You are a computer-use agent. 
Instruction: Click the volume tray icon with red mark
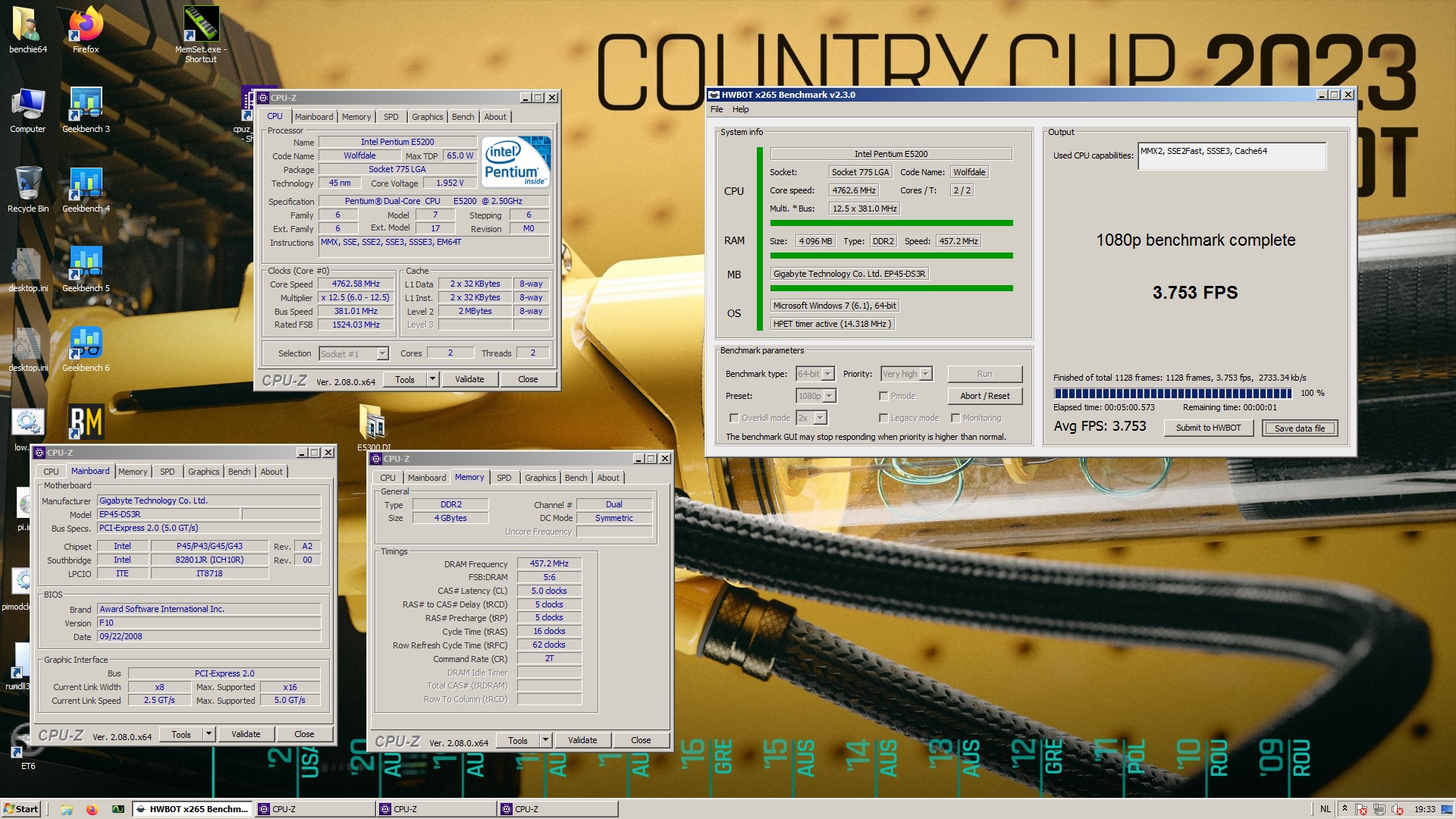tap(1398, 809)
